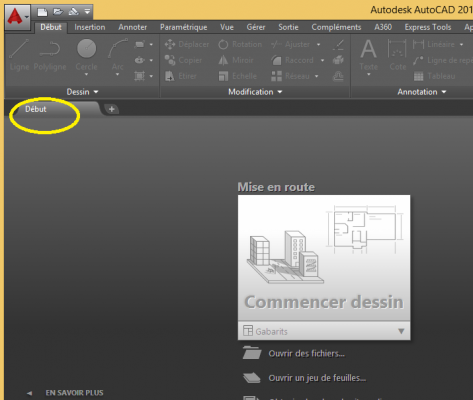This screenshot has height=400, width=473.
Task: Open the Paramétrique ribbon tab
Action: (x=183, y=27)
